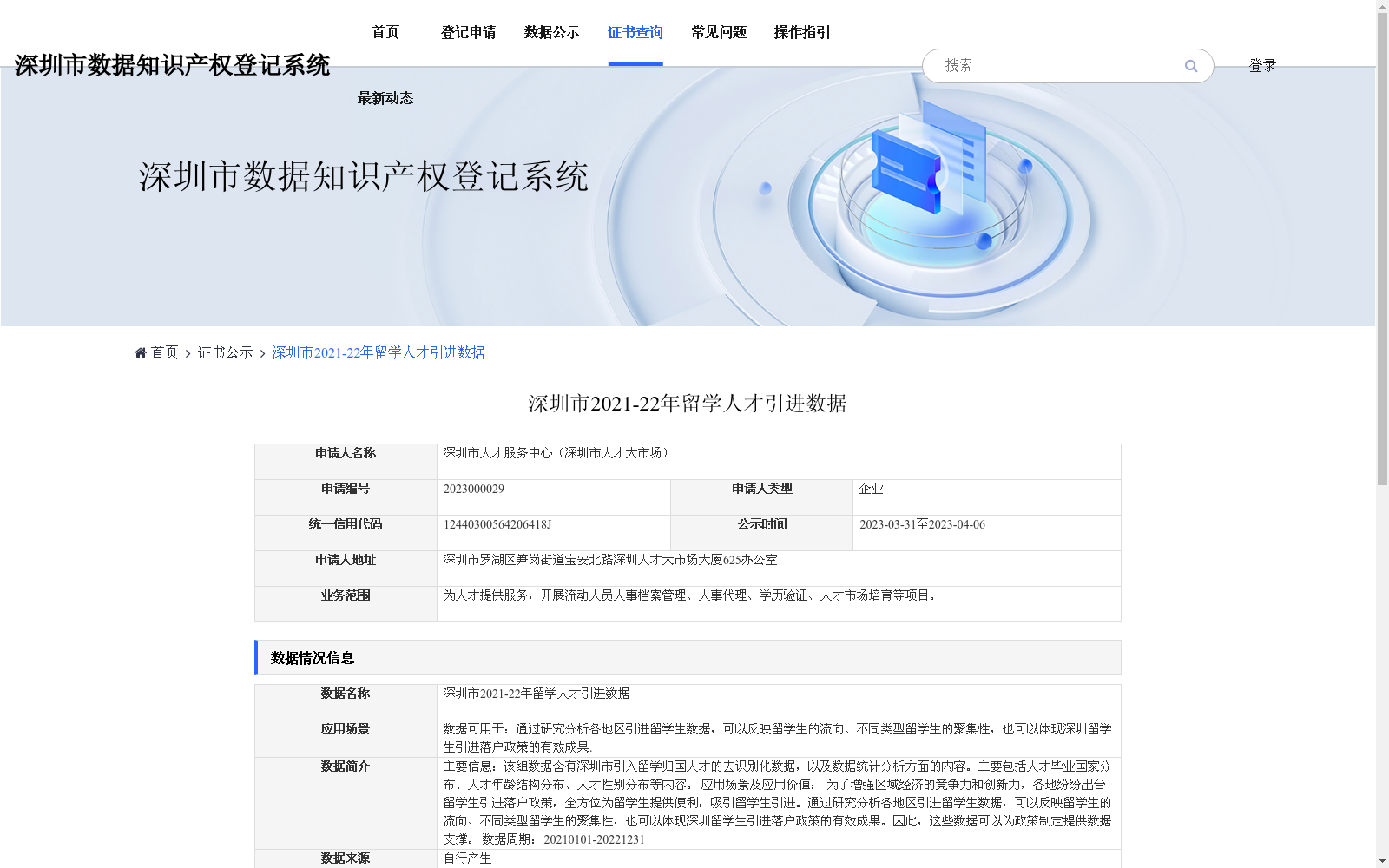Click the 申请编号 label cell
The width and height of the screenshot is (1389, 868).
click(x=346, y=497)
